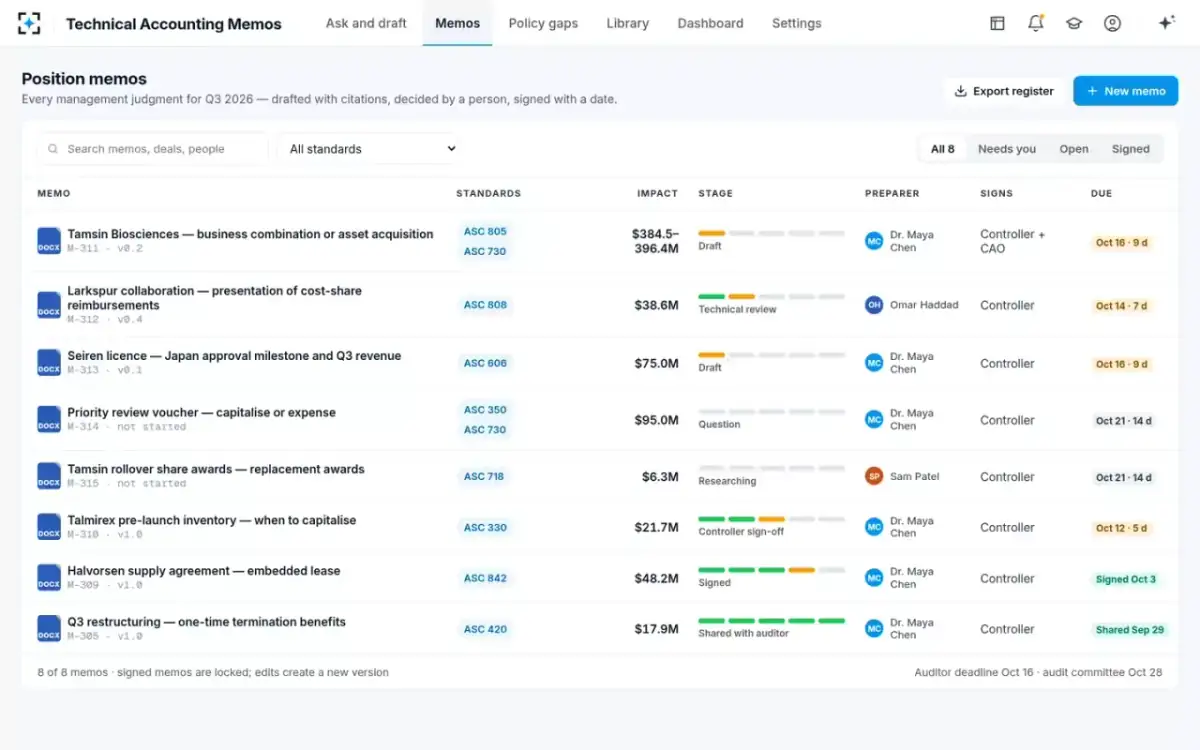Click the ASC 808 tag
1200x750 pixels.
coord(485,305)
